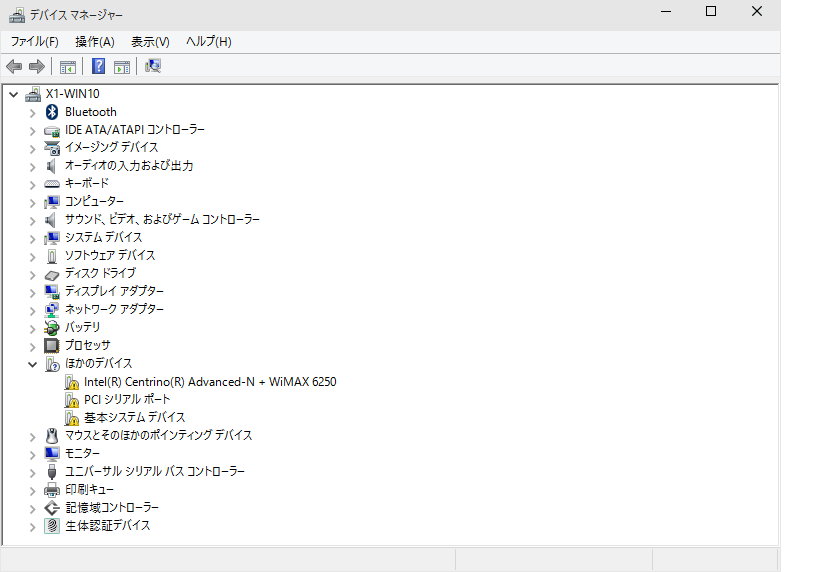This screenshot has height=572, width=819.
Task: Select the バッテリ battery icon
Action: [x=52, y=328]
